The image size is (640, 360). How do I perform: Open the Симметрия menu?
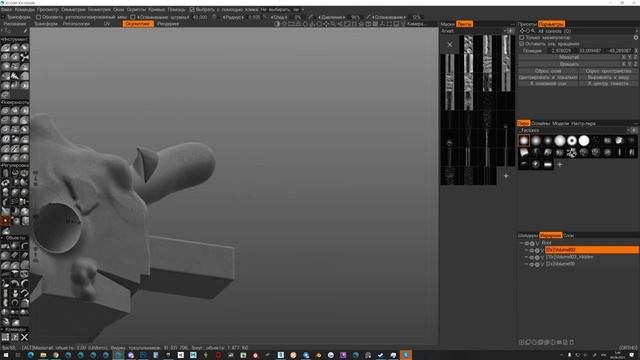tap(73, 9)
